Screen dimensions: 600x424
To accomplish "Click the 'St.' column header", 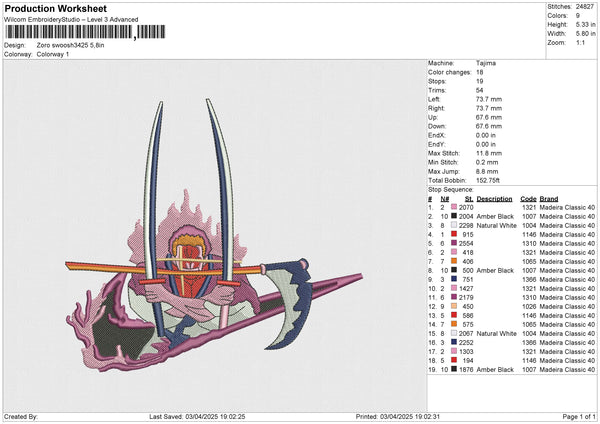I will click(469, 199).
